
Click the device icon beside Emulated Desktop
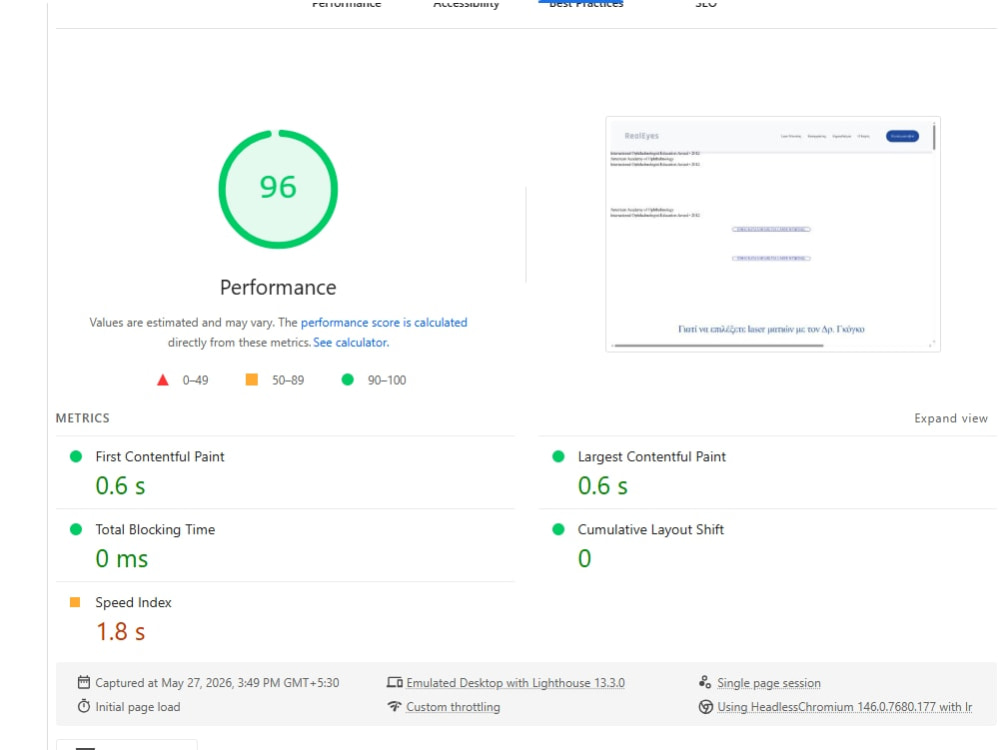pyautogui.click(x=395, y=682)
